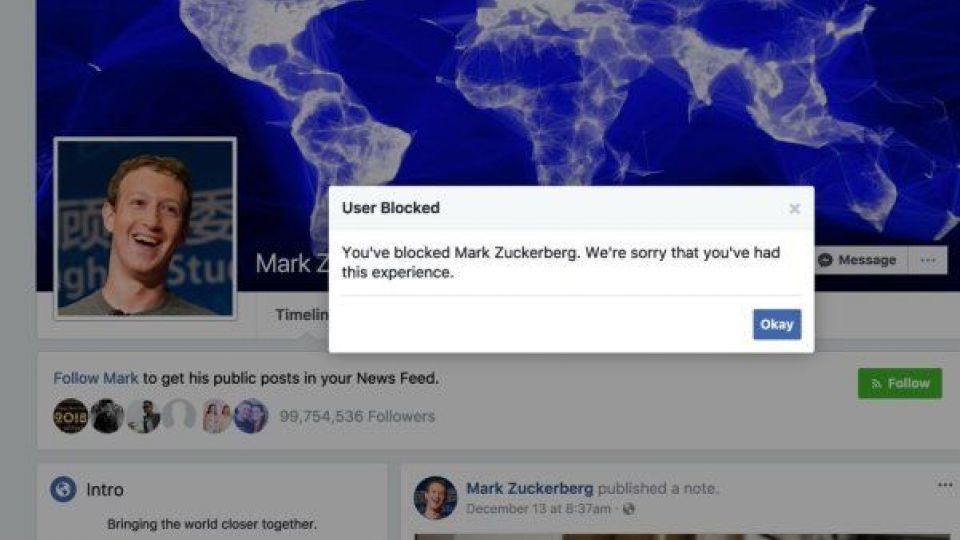Select the third follower avatar
The image size is (960, 540).
(x=143, y=416)
